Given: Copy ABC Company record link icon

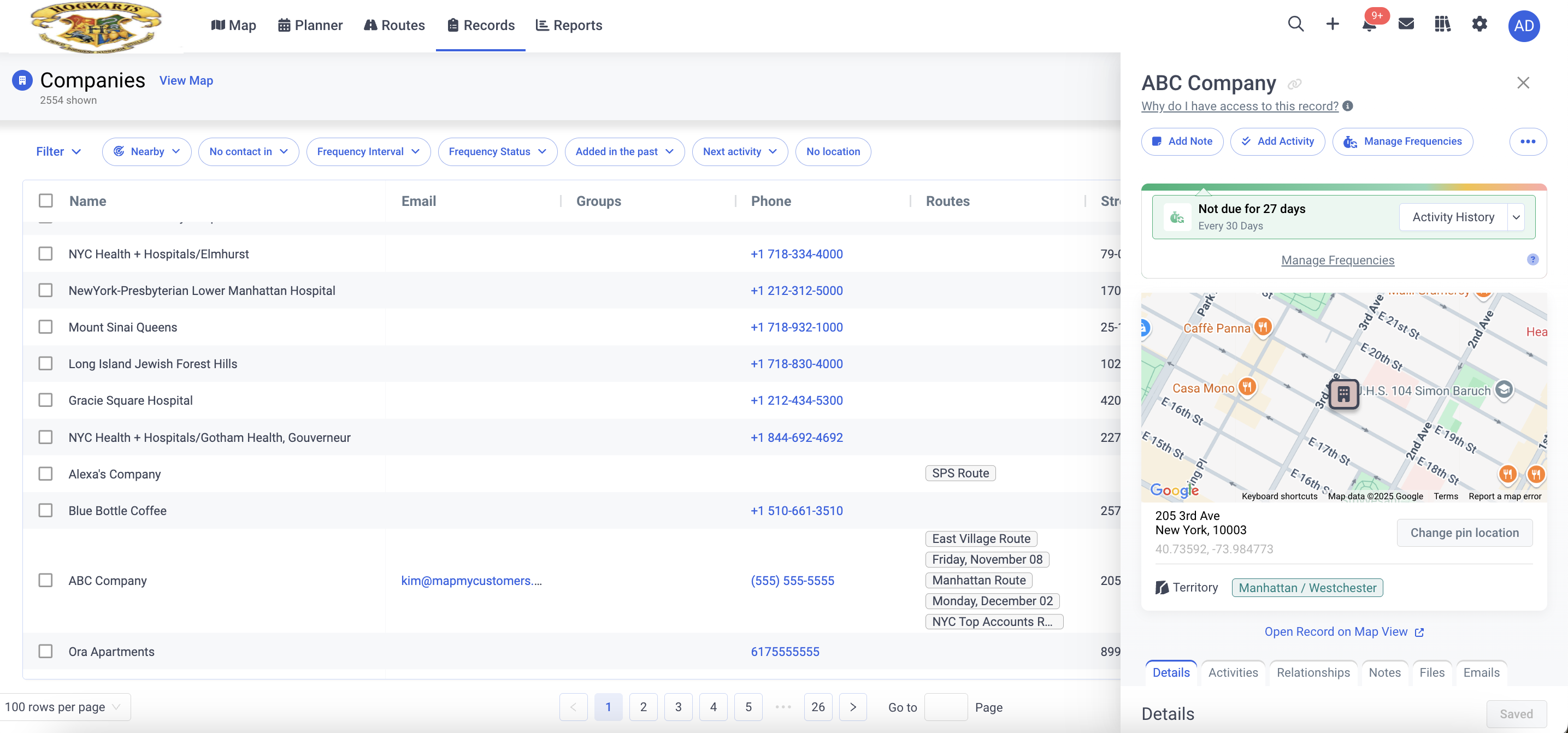Looking at the screenshot, I should (1295, 84).
